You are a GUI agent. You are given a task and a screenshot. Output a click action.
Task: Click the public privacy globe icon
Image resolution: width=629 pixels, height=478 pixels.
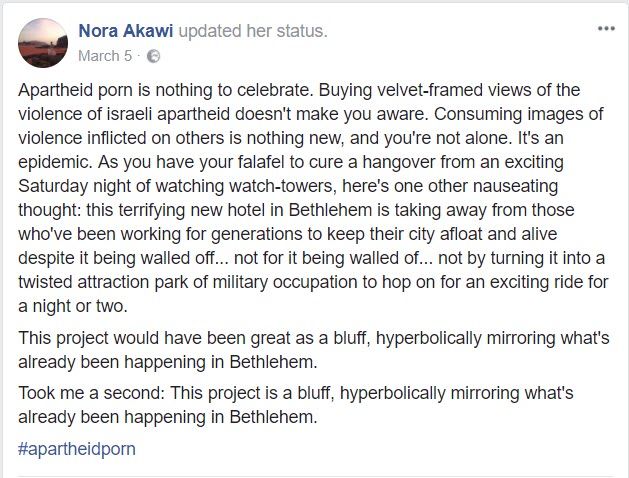coord(154,56)
